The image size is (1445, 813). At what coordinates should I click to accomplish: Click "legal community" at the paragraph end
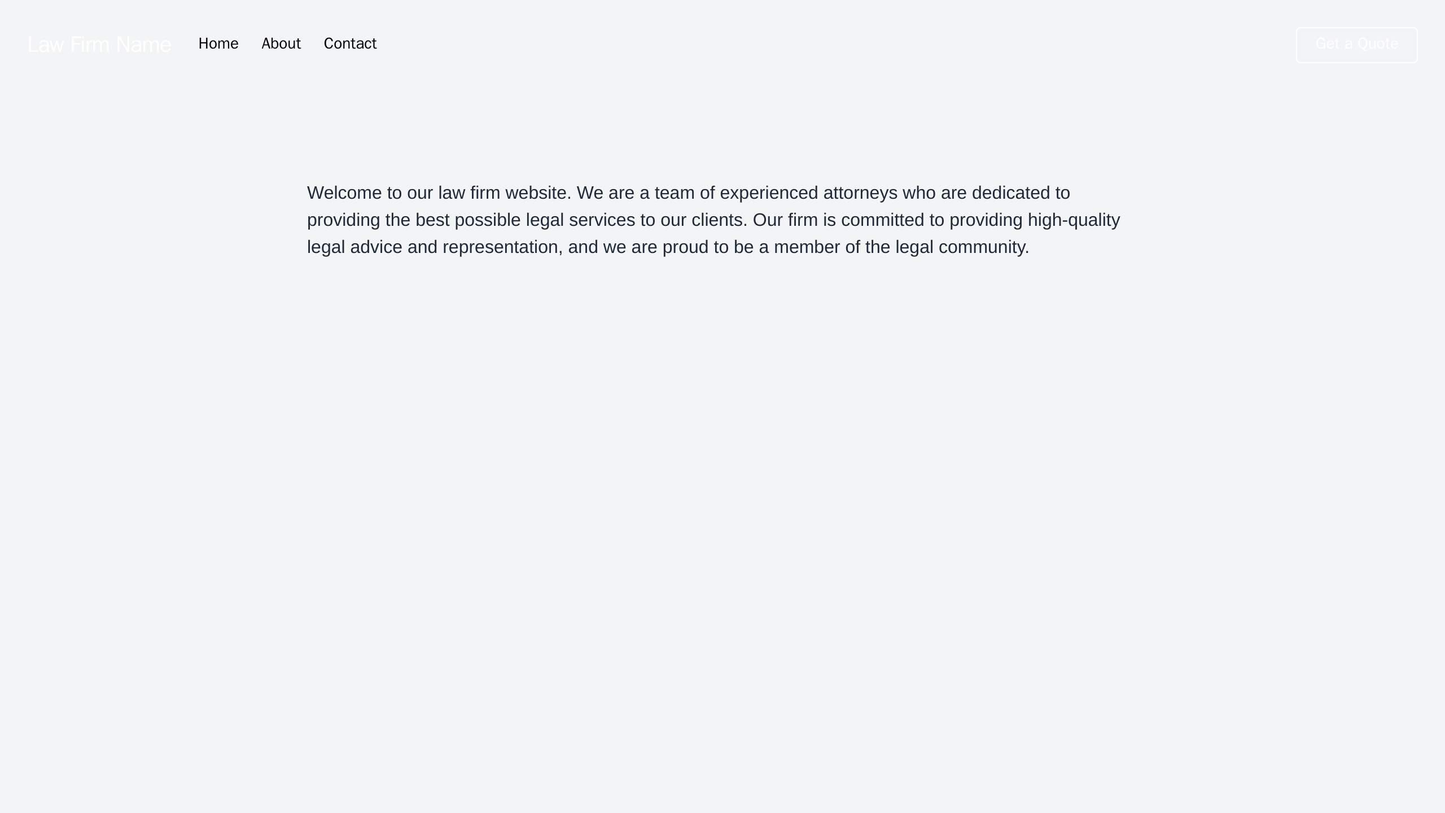[x=961, y=247]
